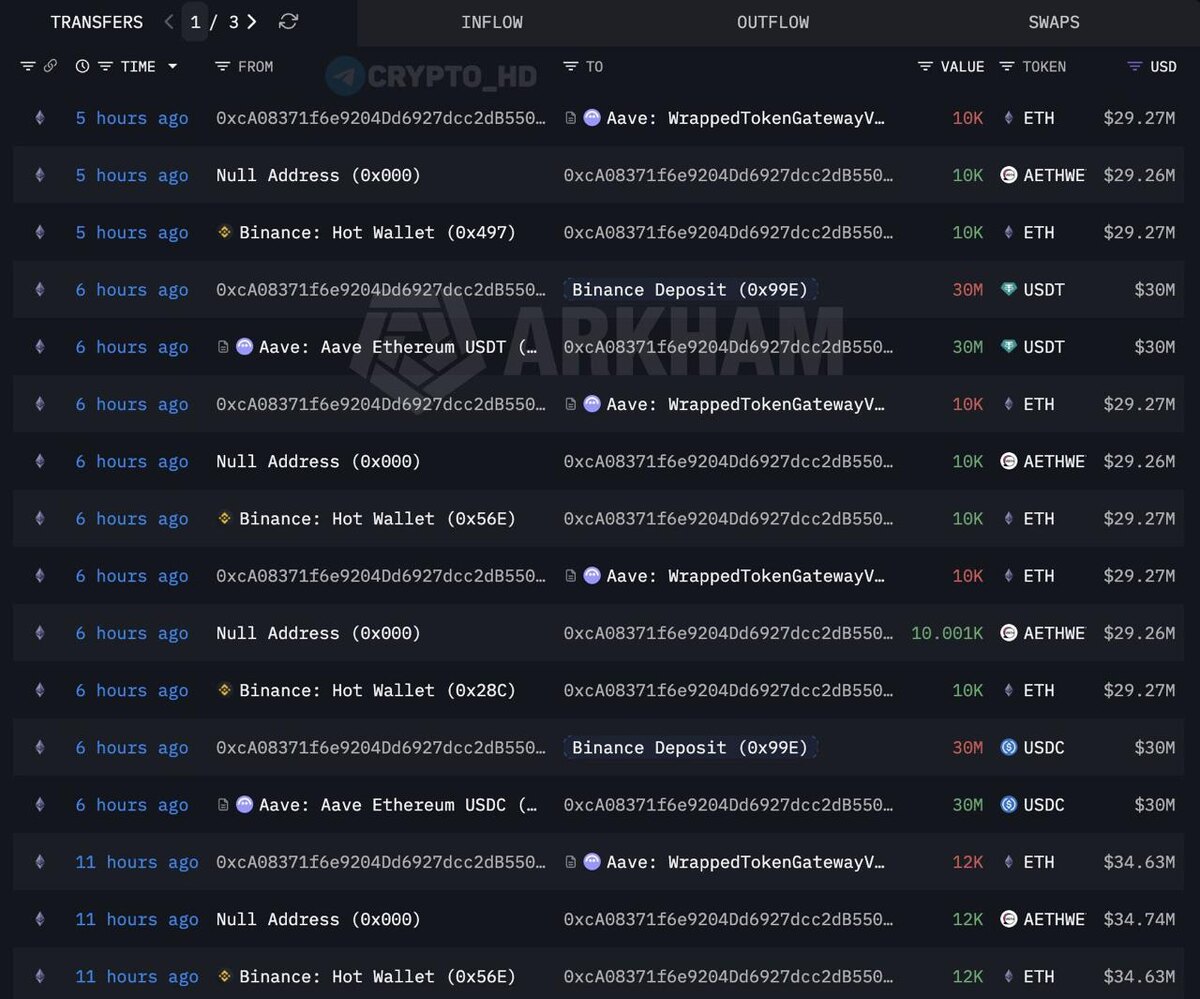
Task: Click 0xcA08371f address in Hot Wallet (0x497) row
Action: tap(728, 233)
